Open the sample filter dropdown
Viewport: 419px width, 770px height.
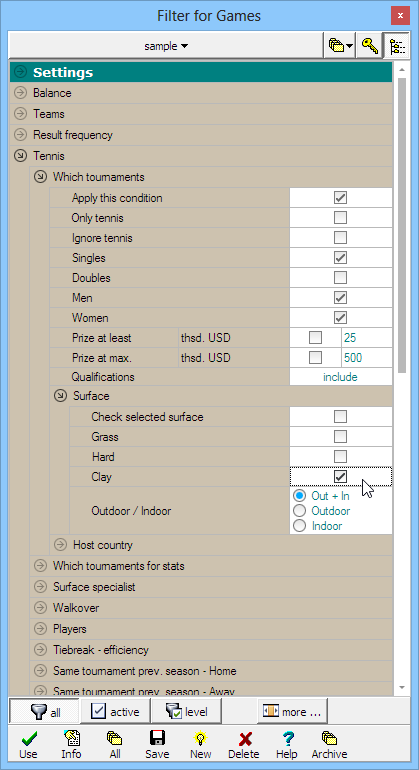166,46
